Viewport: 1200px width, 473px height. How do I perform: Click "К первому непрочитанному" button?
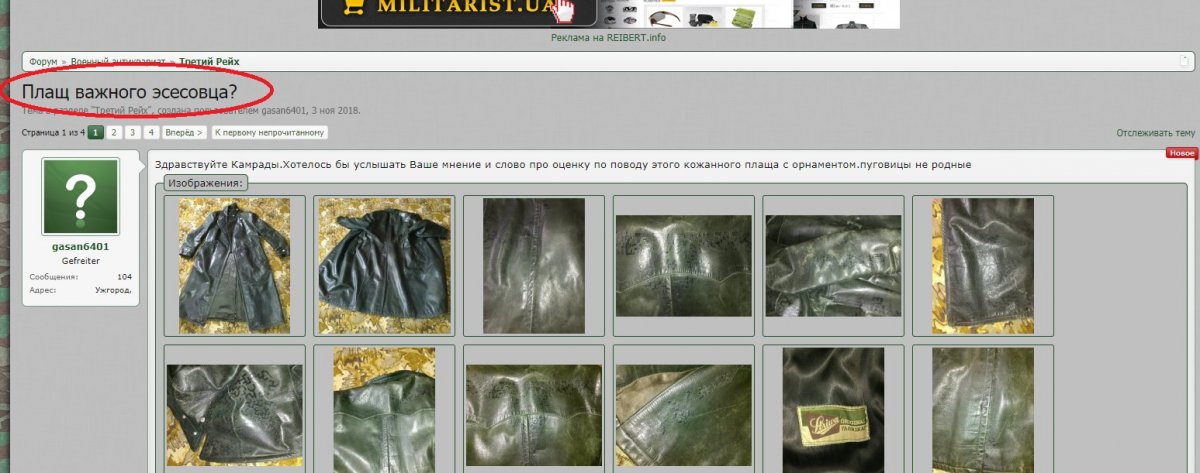[269, 132]
